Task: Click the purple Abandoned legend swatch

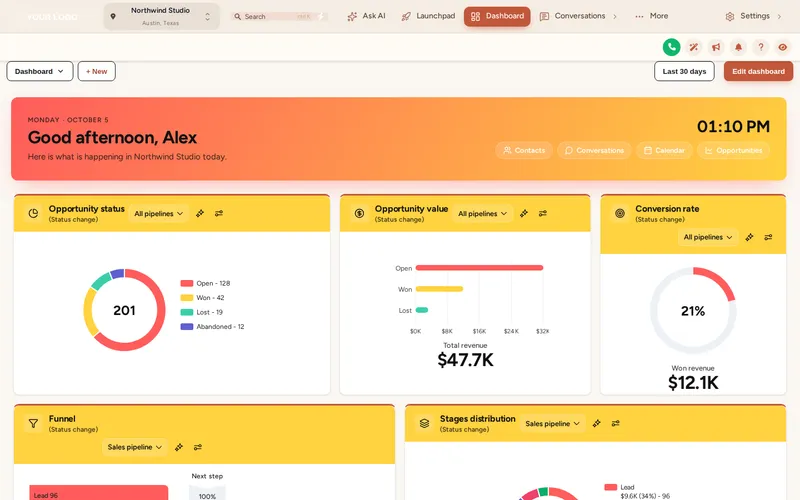Action: (x=187, y=327)
